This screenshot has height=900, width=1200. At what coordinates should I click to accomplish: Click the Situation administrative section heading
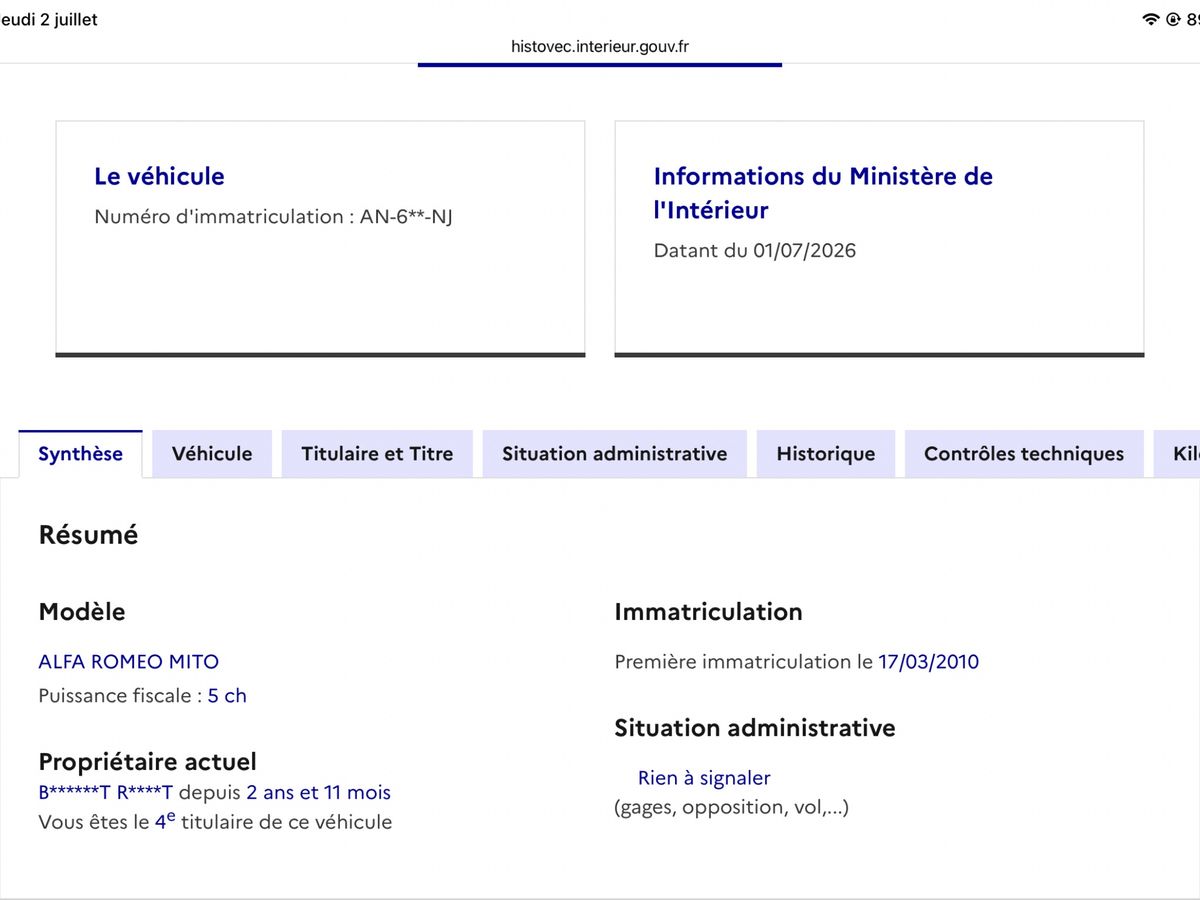point(755,728)
